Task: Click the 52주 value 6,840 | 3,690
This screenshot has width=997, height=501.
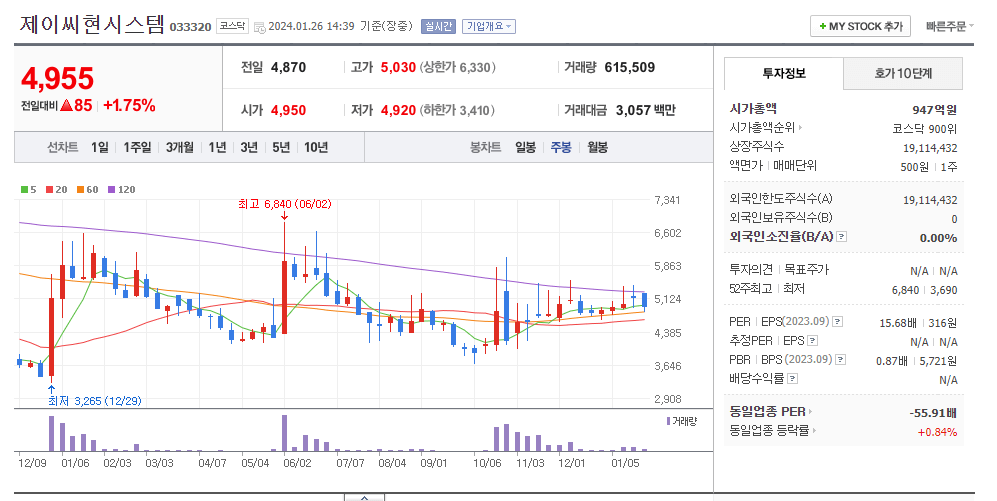Action: [x=925, y=290]
